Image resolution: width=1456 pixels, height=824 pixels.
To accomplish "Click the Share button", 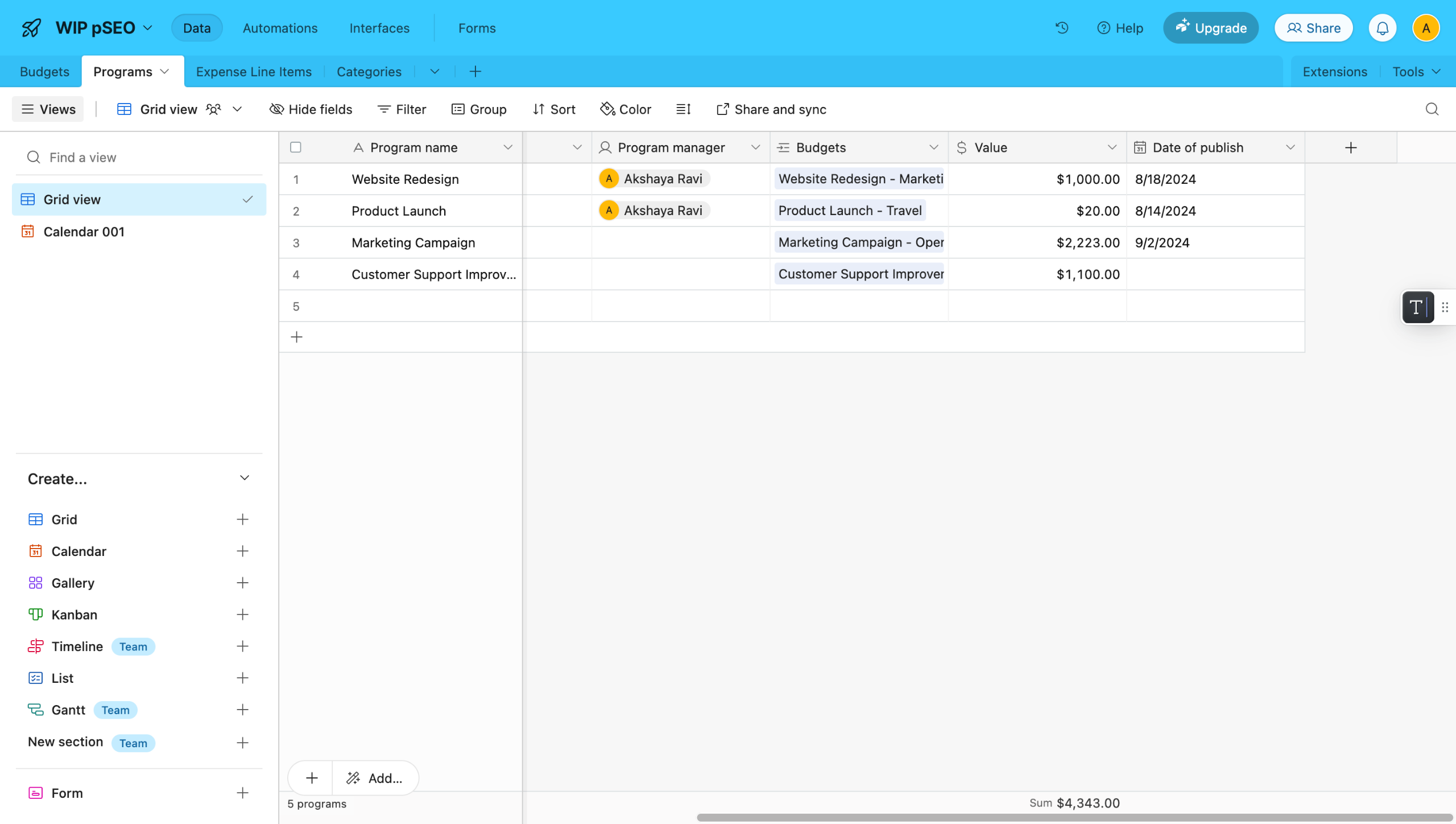I will click(1313, 28).
